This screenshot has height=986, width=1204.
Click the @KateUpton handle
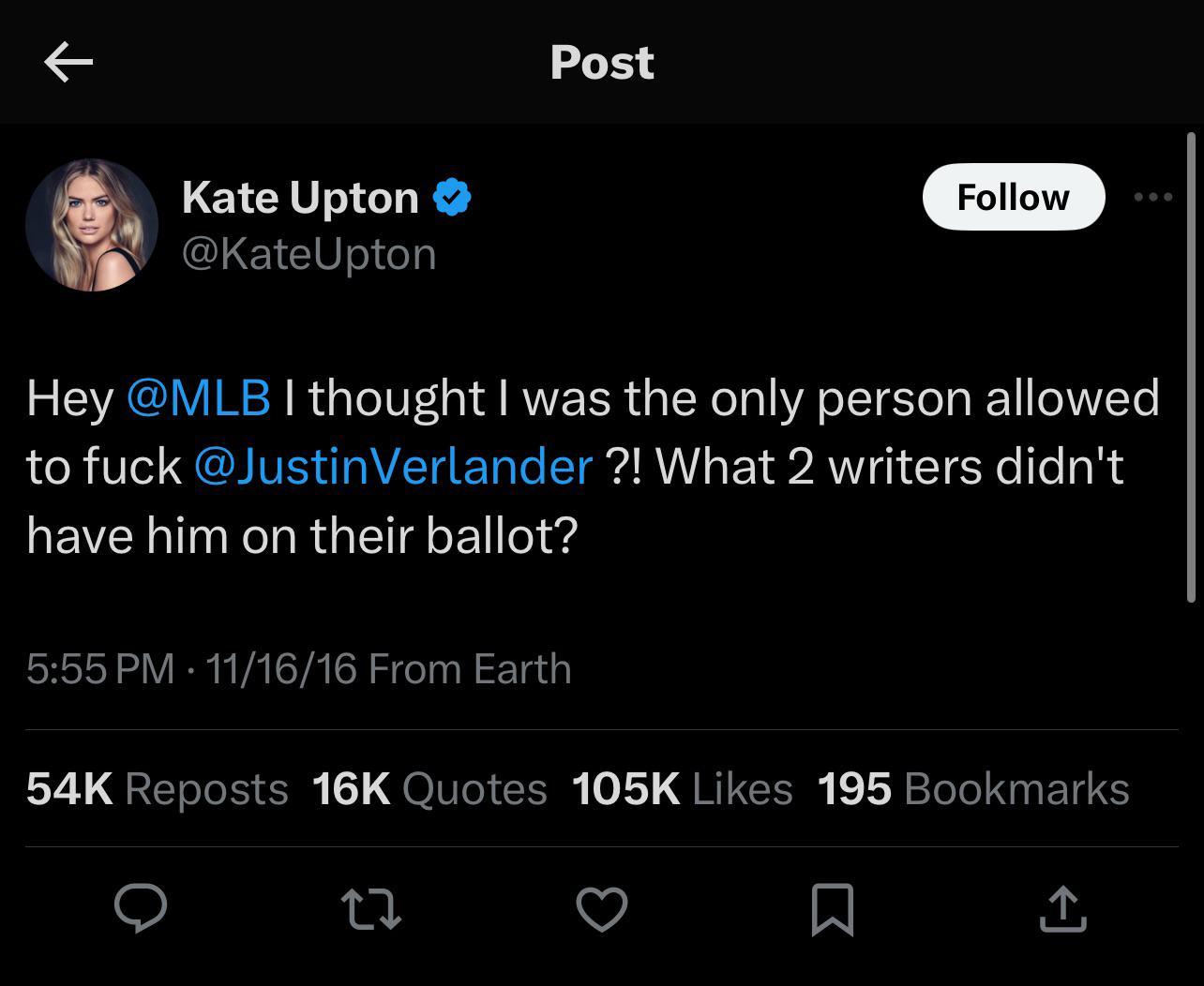point(309,254)
